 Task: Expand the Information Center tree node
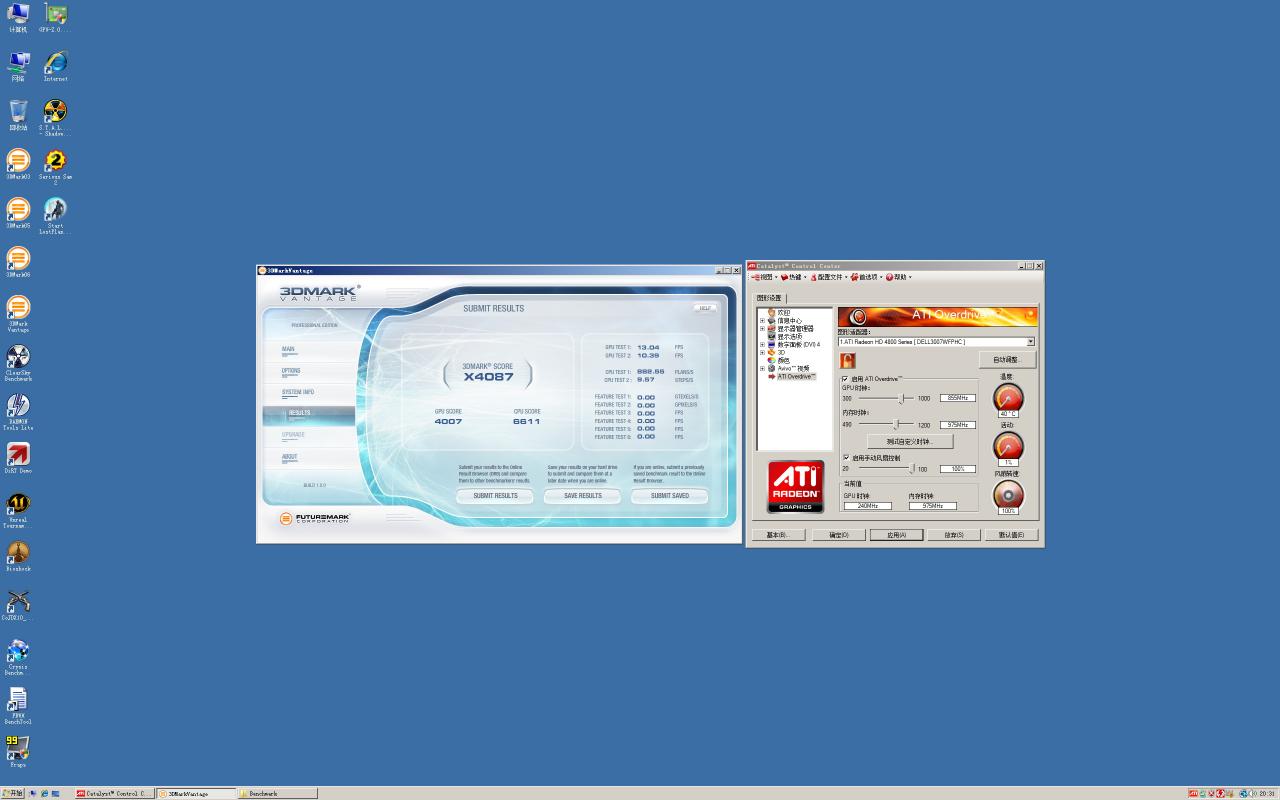[762, 321]
